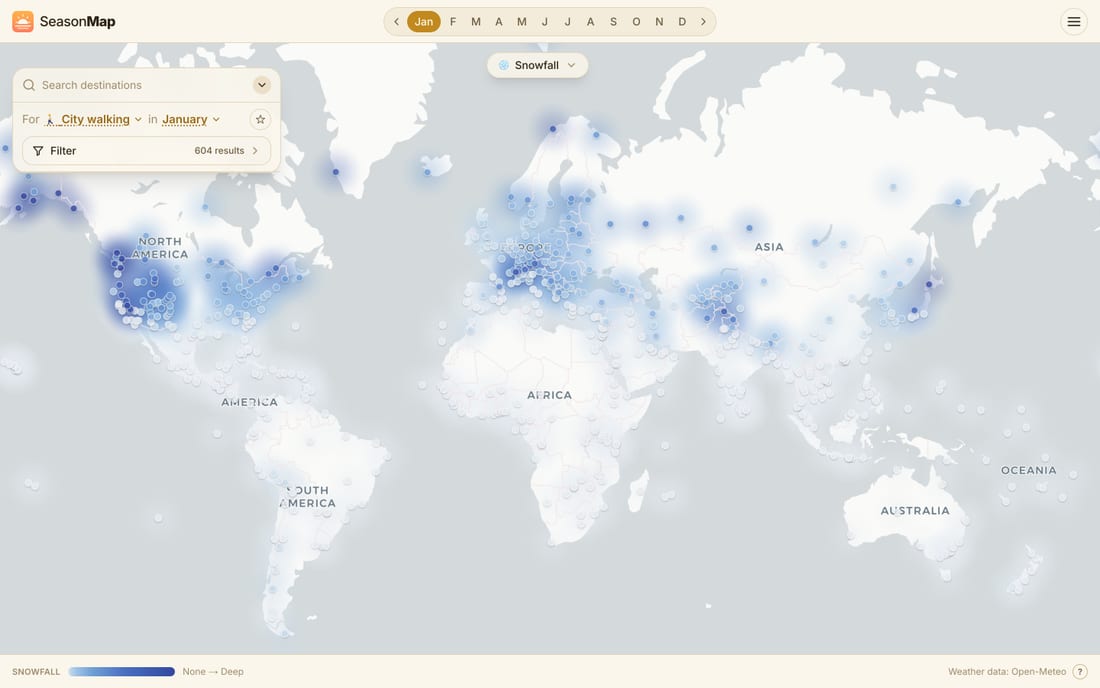This screenshot has height=688, width=1100.
Task: Open the help question mark icon
Action: (1080, 671)
